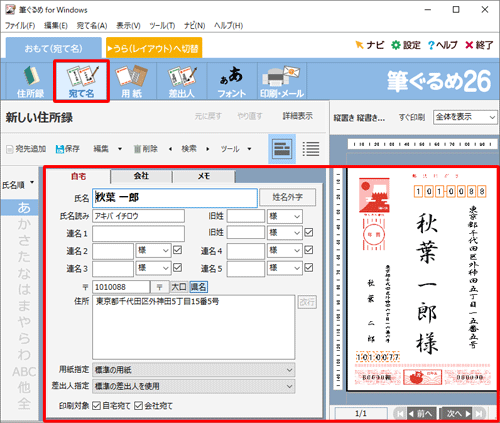Open the 表示(V) menu
This screenshot has width=500, height=423.
[x=128, y=26]
